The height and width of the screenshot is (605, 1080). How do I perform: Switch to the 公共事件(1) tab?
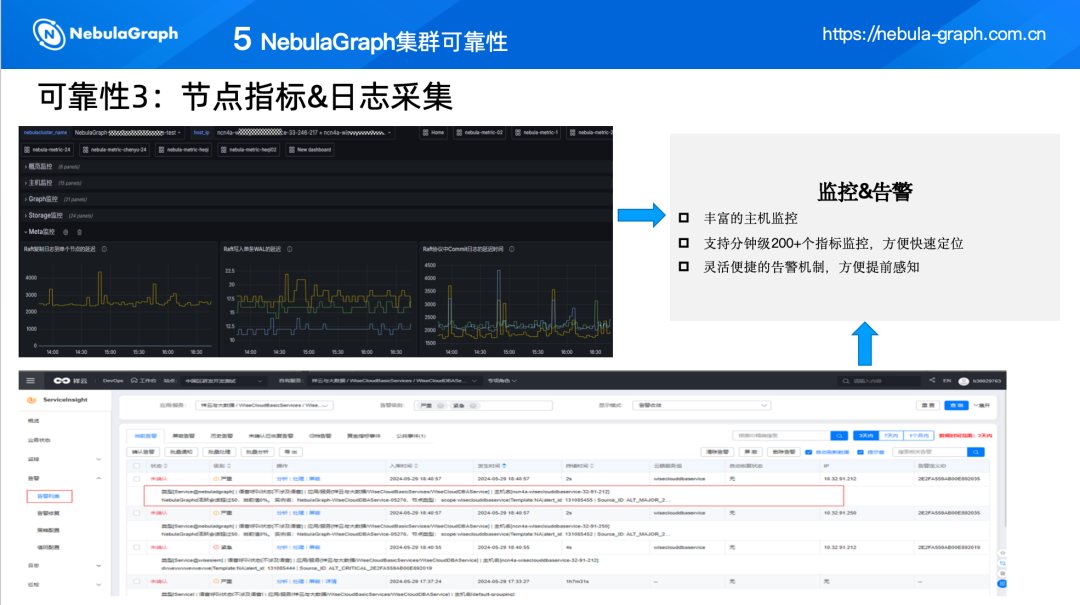(x=411, y=436)
